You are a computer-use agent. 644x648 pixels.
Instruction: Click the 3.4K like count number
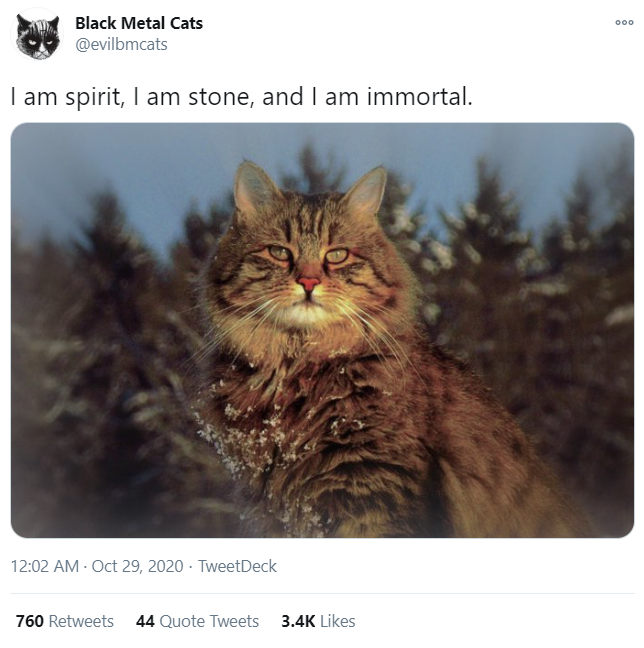(x=298, y=621)
